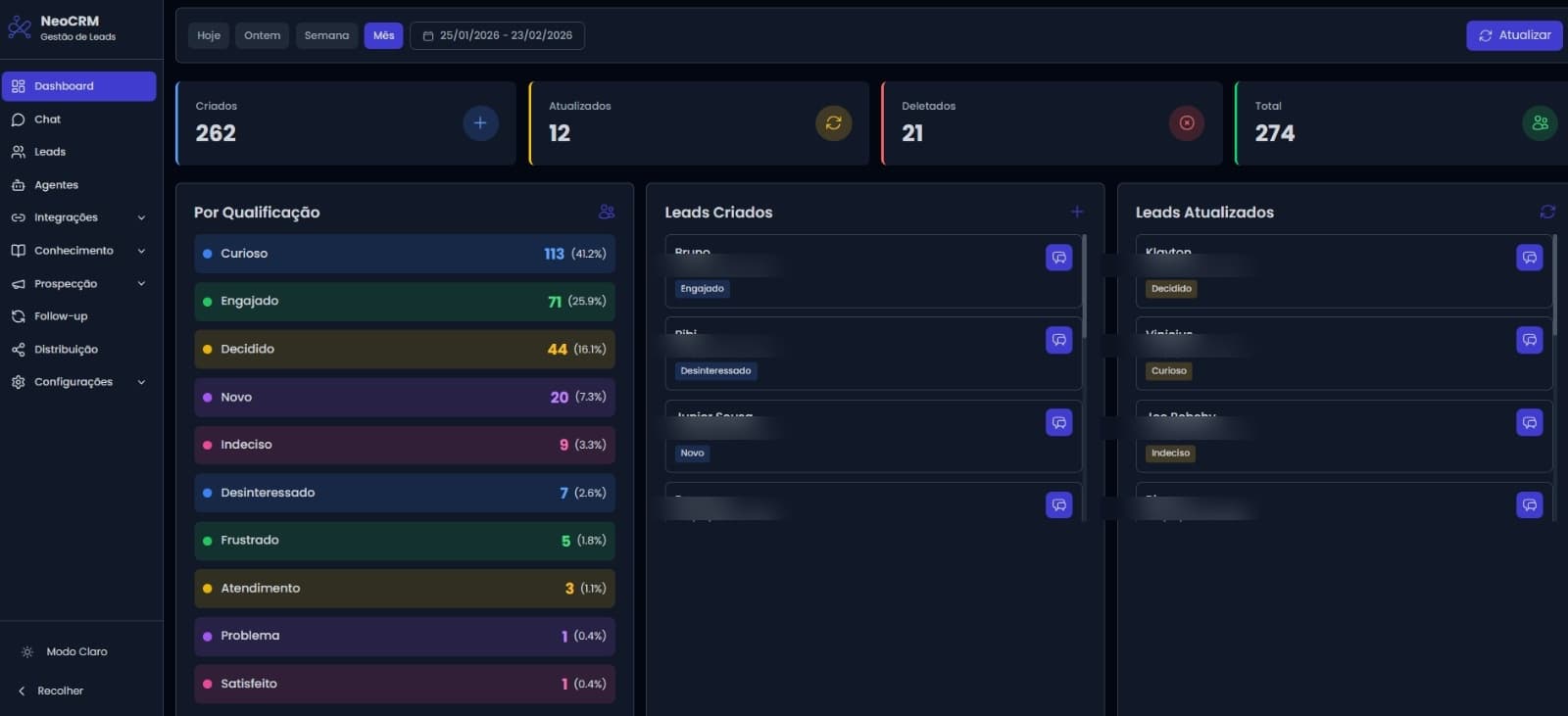
Task: Select the Semana date filter
Action: pos(326,35)
